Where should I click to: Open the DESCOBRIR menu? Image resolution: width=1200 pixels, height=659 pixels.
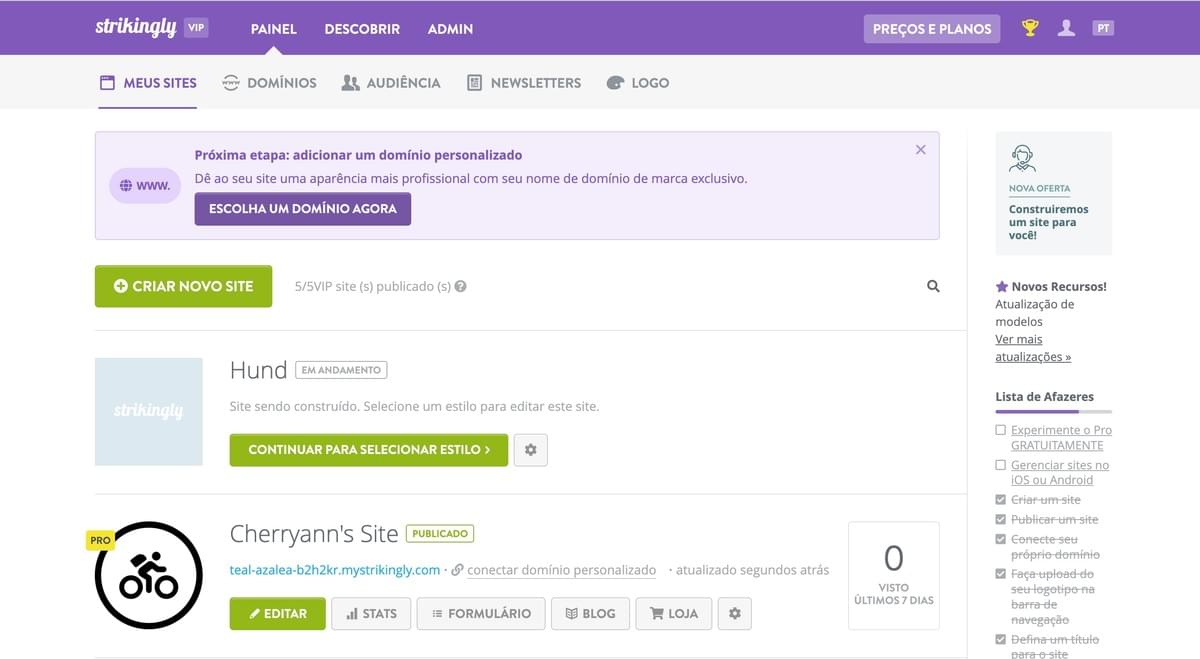[x=362, y=29]
